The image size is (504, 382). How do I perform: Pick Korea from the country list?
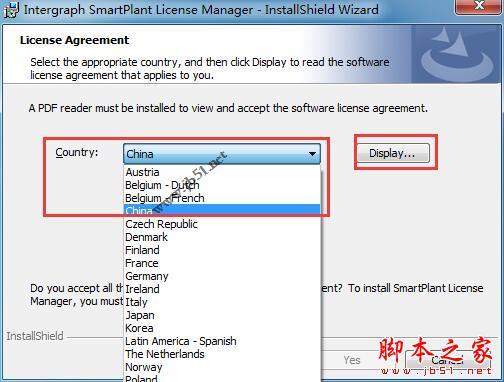tap(222, 328)
